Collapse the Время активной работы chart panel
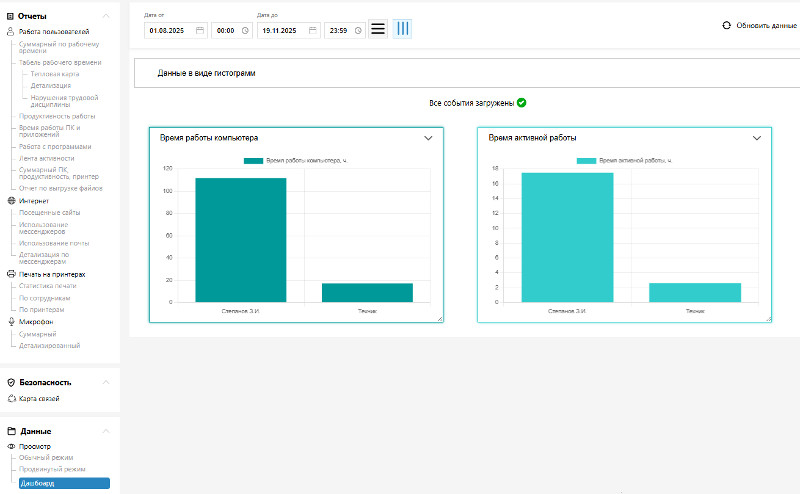 [x=757, y=138]
